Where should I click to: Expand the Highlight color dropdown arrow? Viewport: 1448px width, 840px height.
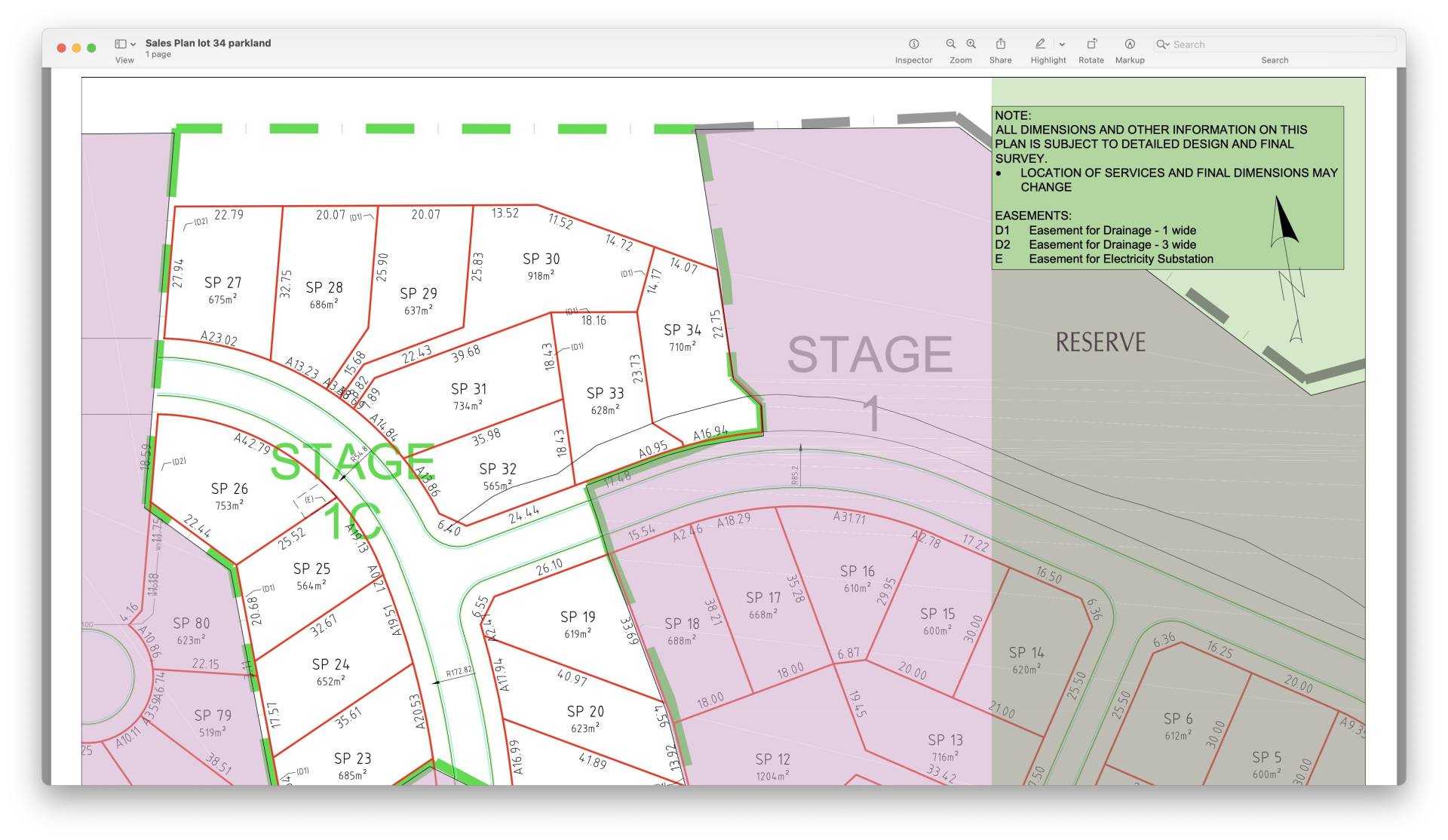tap(1062, 44)
